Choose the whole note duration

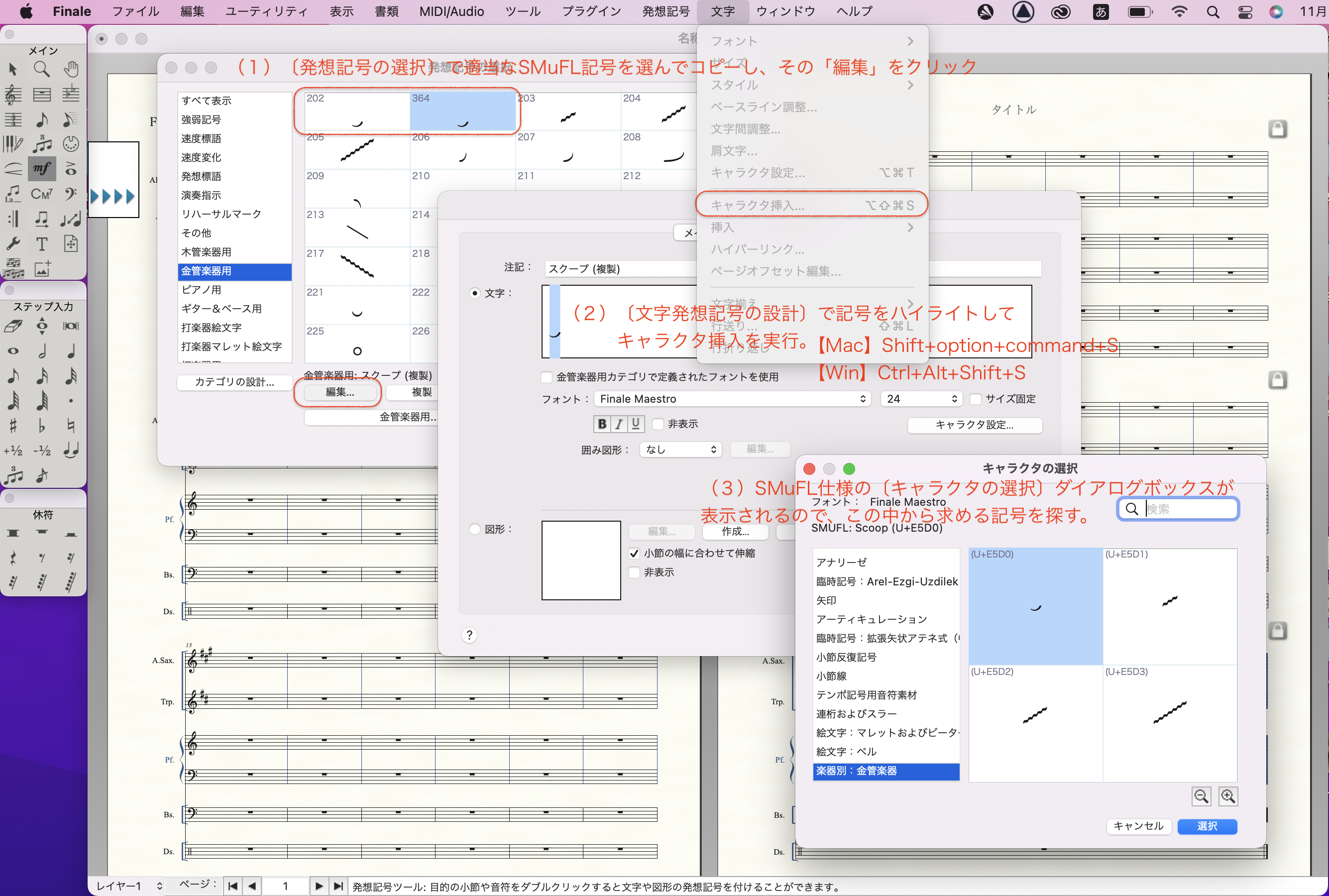point(13,351)
